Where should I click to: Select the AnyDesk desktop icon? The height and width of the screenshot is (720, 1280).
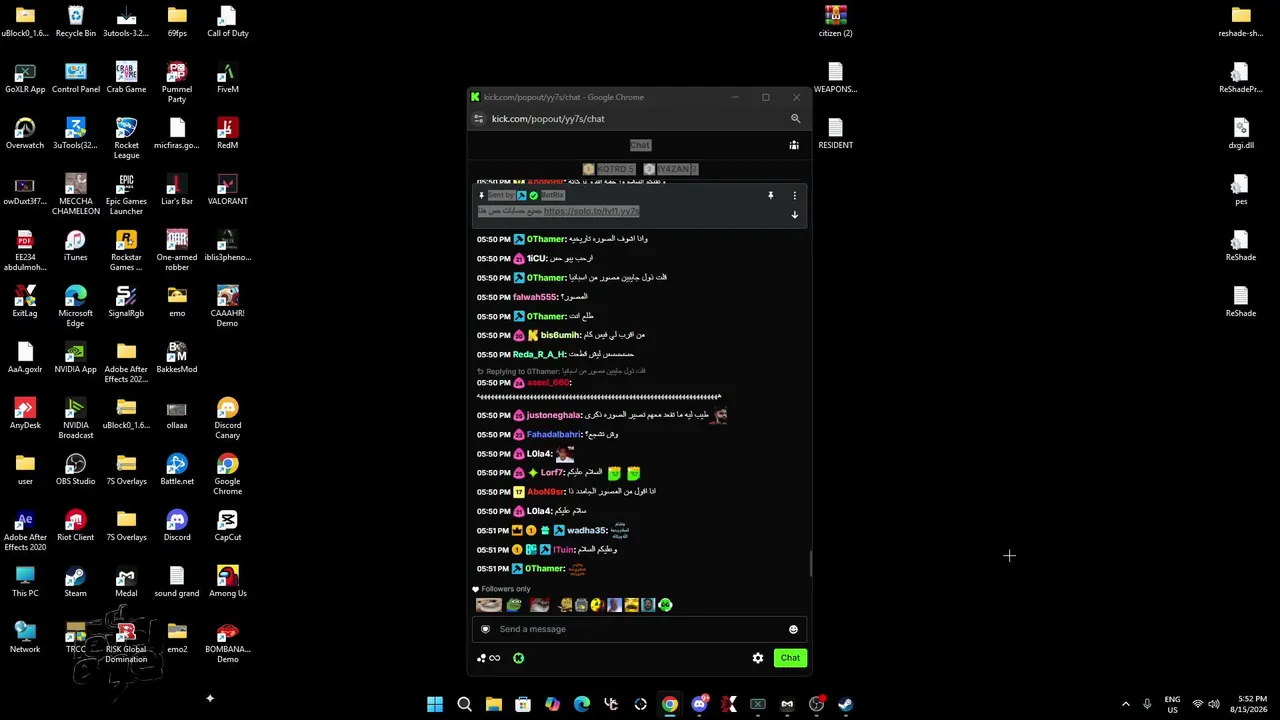[25, 414]
